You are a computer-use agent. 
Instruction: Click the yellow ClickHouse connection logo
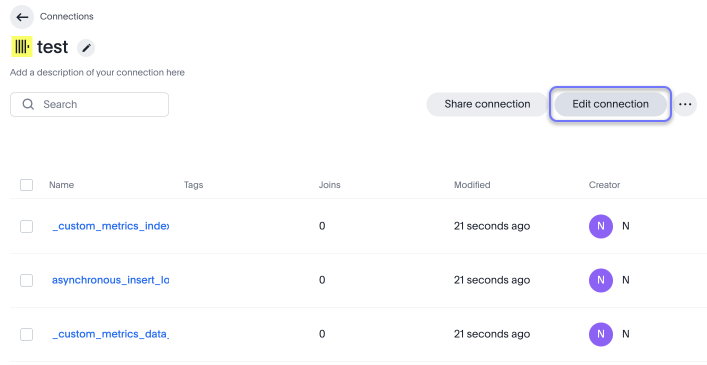(22, 47)
